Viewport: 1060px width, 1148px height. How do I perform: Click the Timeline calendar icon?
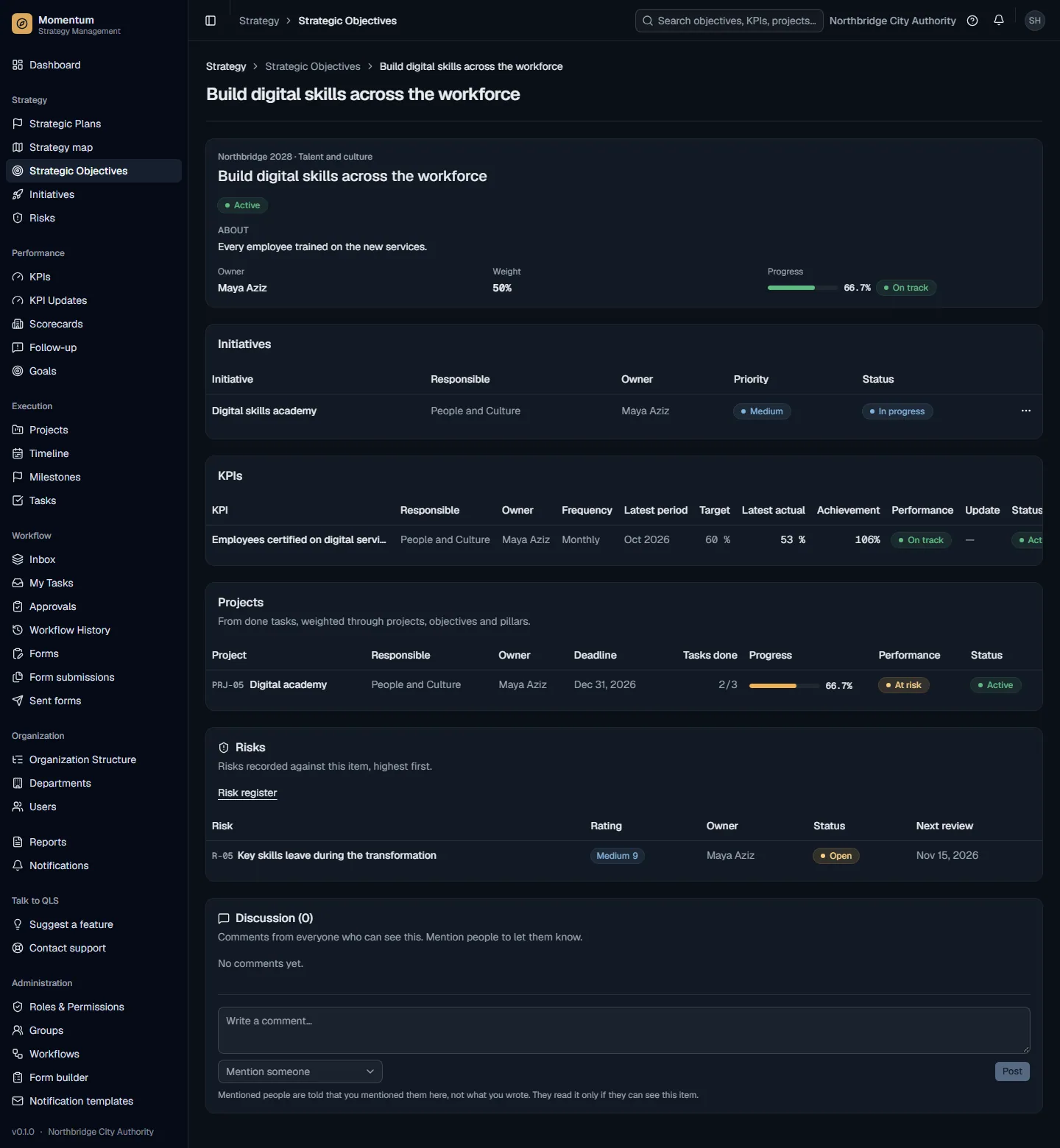click(x=18, y=453)
